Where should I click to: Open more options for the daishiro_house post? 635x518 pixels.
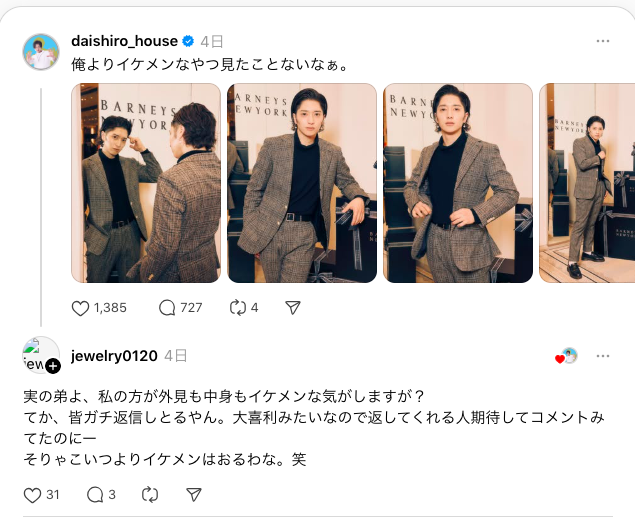[603, 41]
